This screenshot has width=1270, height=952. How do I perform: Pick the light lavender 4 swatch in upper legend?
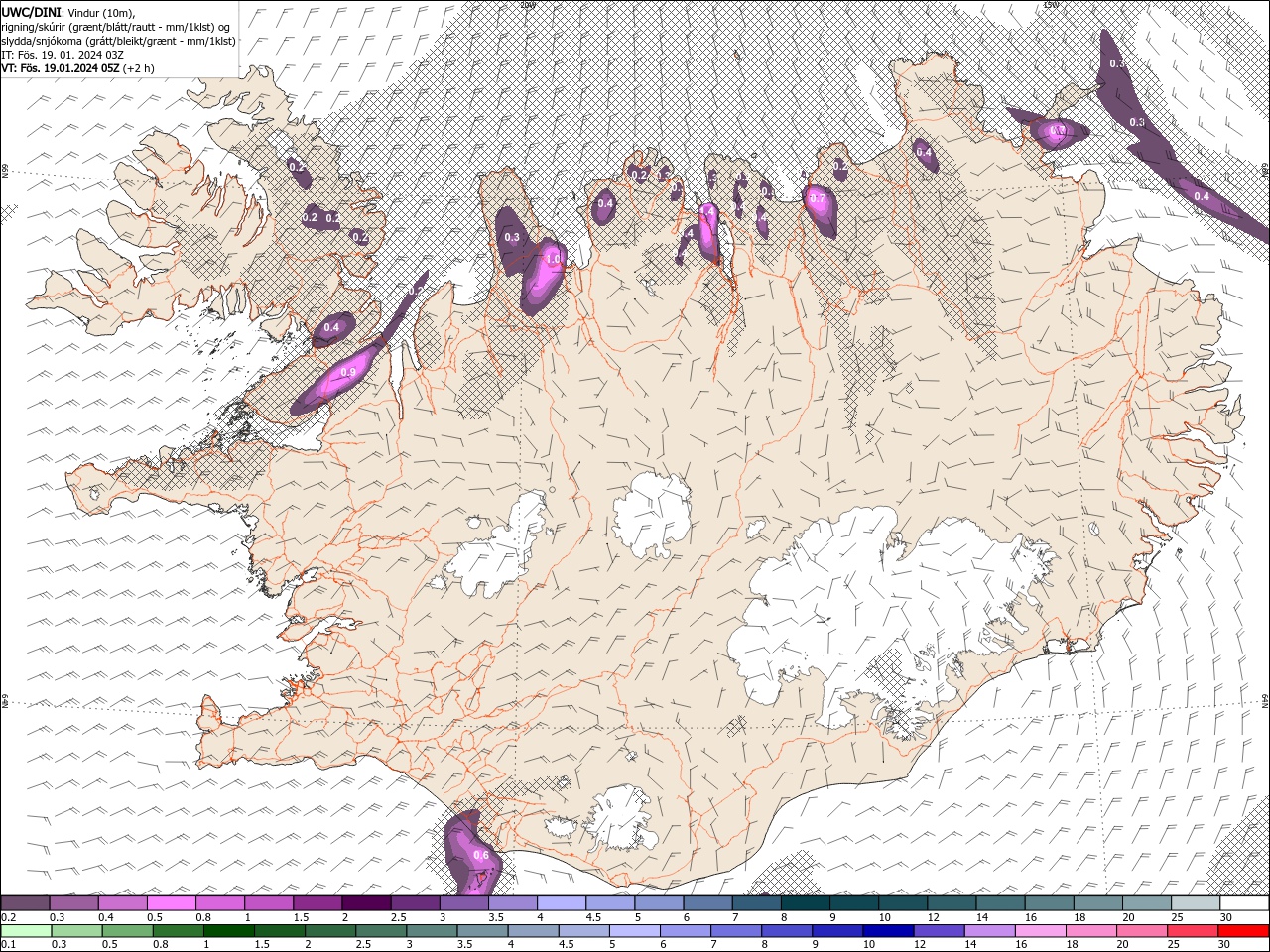562,903
